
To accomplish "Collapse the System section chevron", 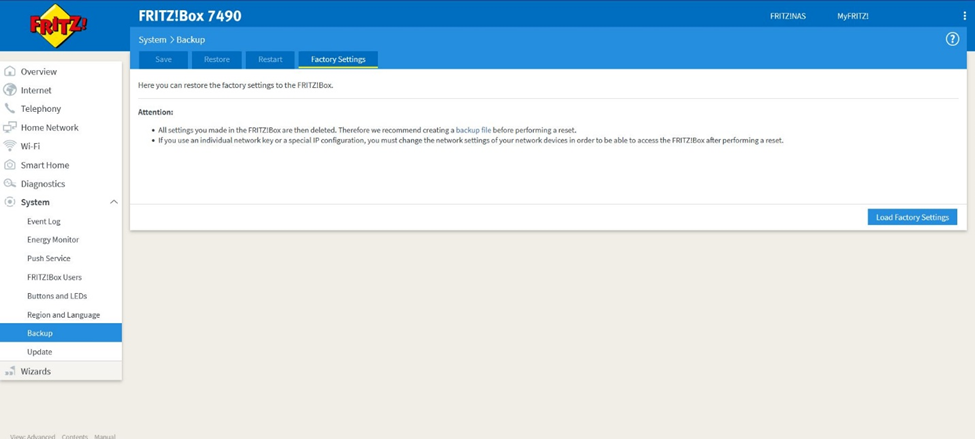I will (113, 202).
